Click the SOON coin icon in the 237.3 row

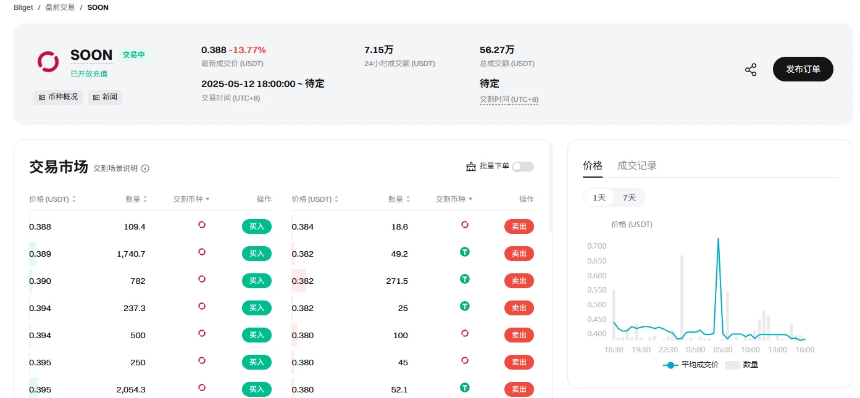pos(202,306)
